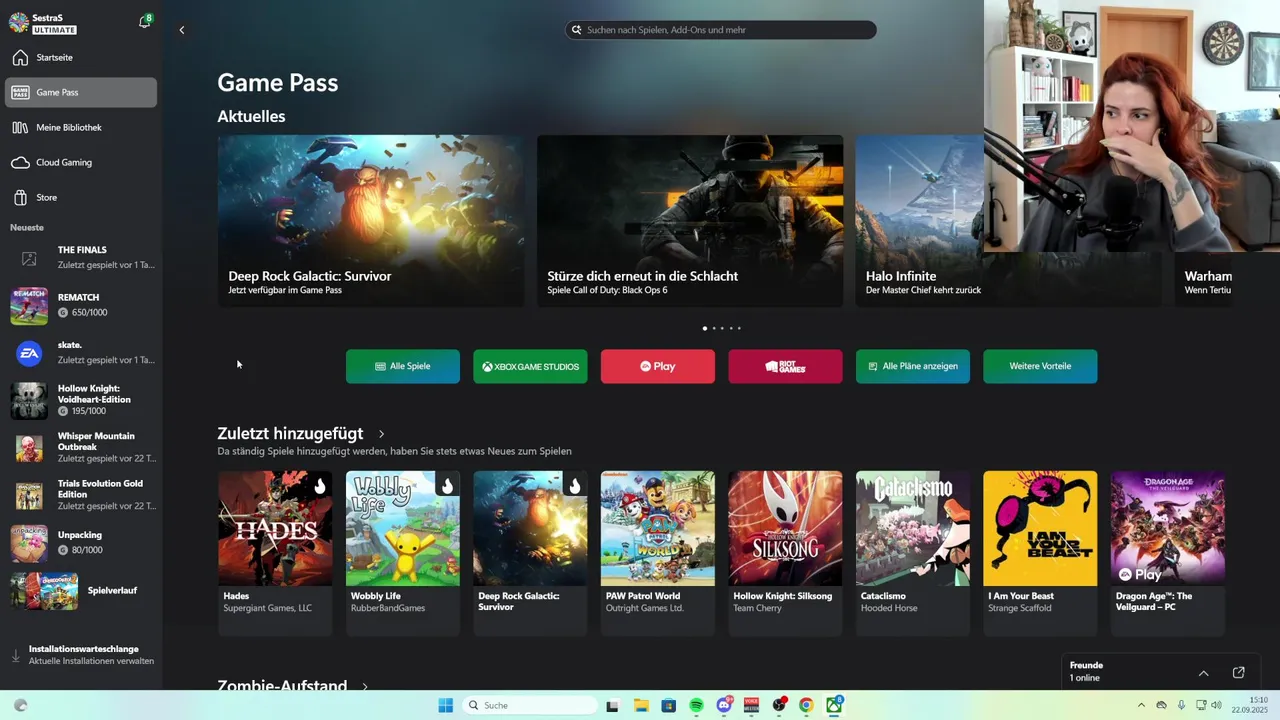This screenshot has height=720, width=1280.
Task: Open skate. from recent games
Action: [x=81, y=352]
